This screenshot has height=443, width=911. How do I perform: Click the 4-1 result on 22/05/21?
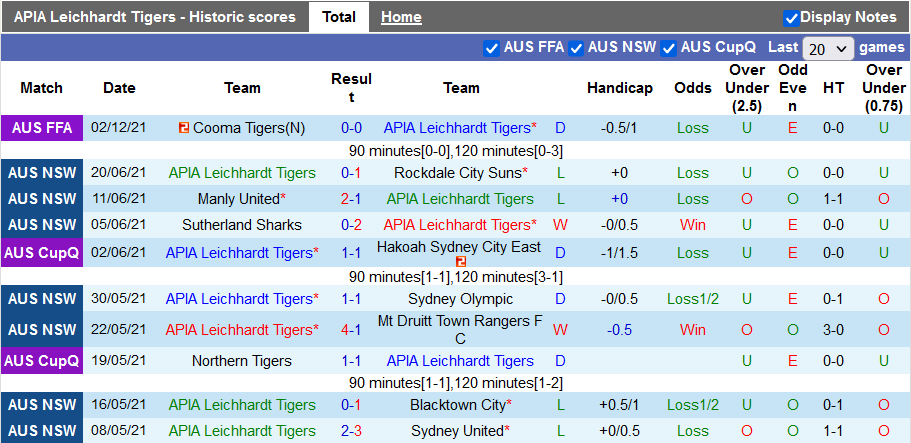[x=351, y=330]
